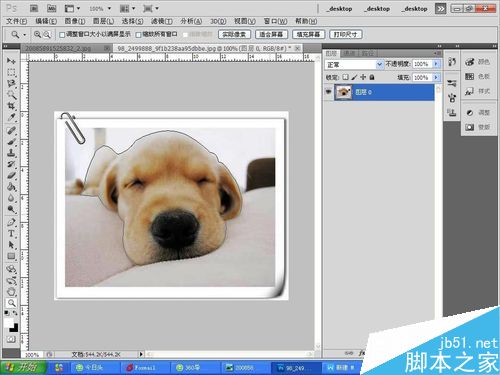The image size is (500, 375).
Task: Hide layer 0 with eye icon
Action: [x=328, y=91]
